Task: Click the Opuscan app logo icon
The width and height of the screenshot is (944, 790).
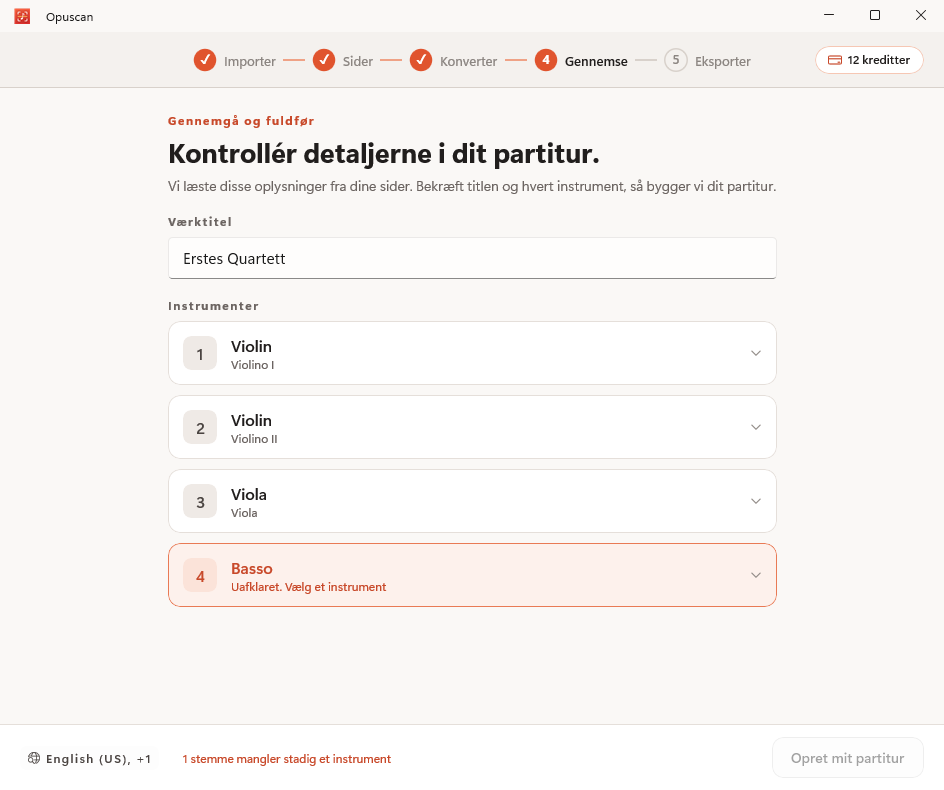Action: click(22, 16)
